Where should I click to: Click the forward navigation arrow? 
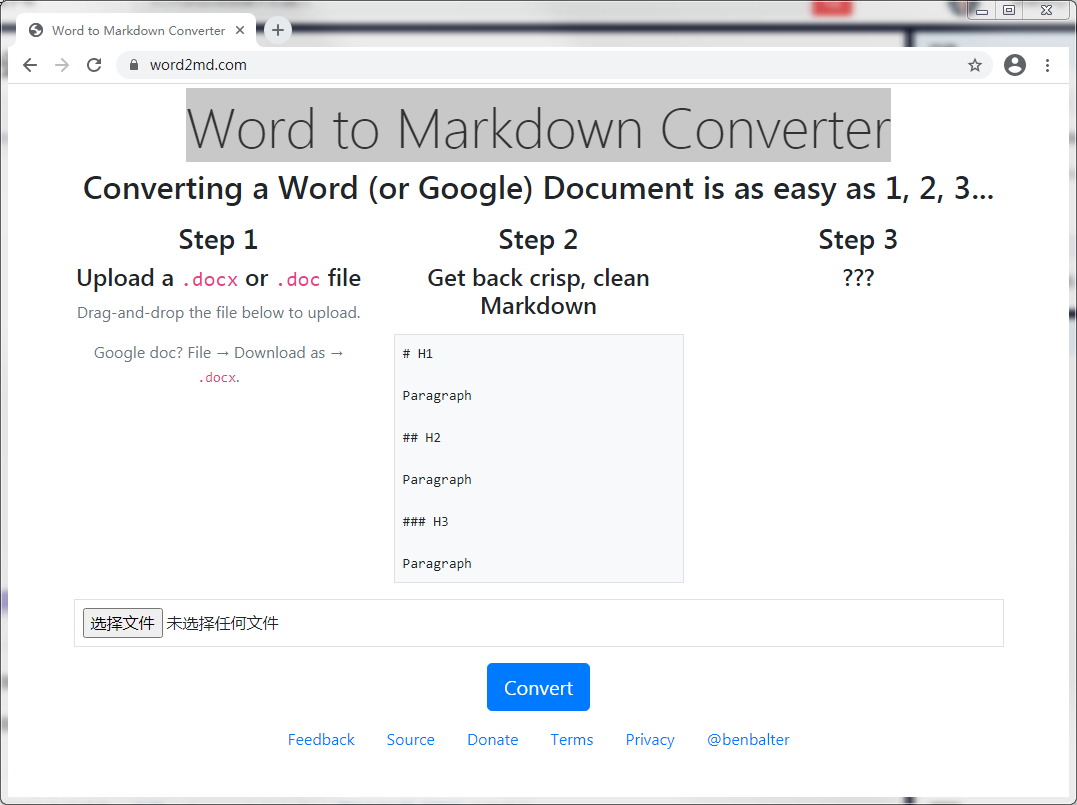tap(62, 64)
